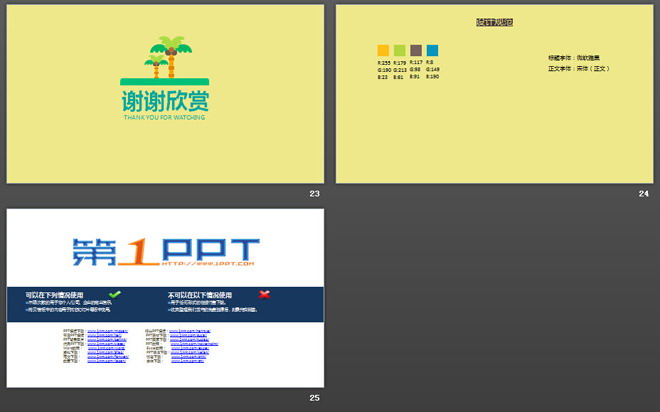This screenshot has width=660, height=412.
Task: Open the first link in right link column
Action: coord(190,331)
